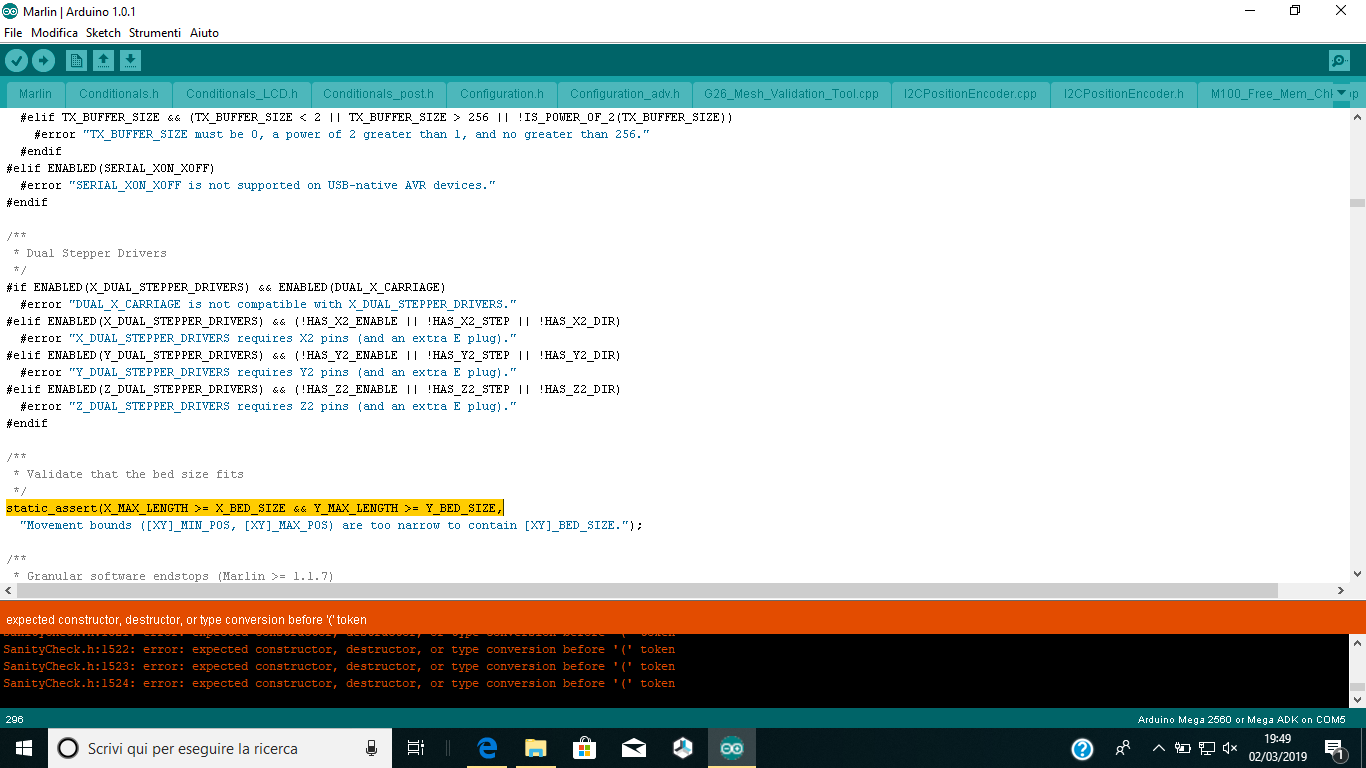Select the G26_Mesh_Validation_Tool.cpp tab
This screenshot has width=1366, height=768.
pos(790,94)
